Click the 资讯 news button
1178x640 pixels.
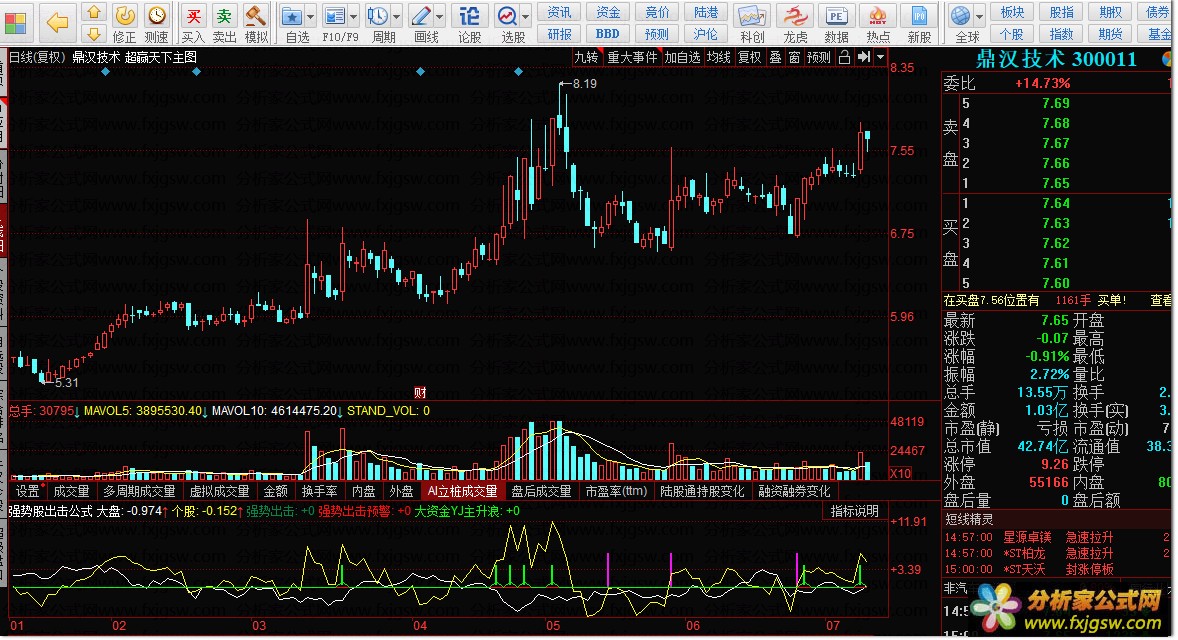point(560,12)
